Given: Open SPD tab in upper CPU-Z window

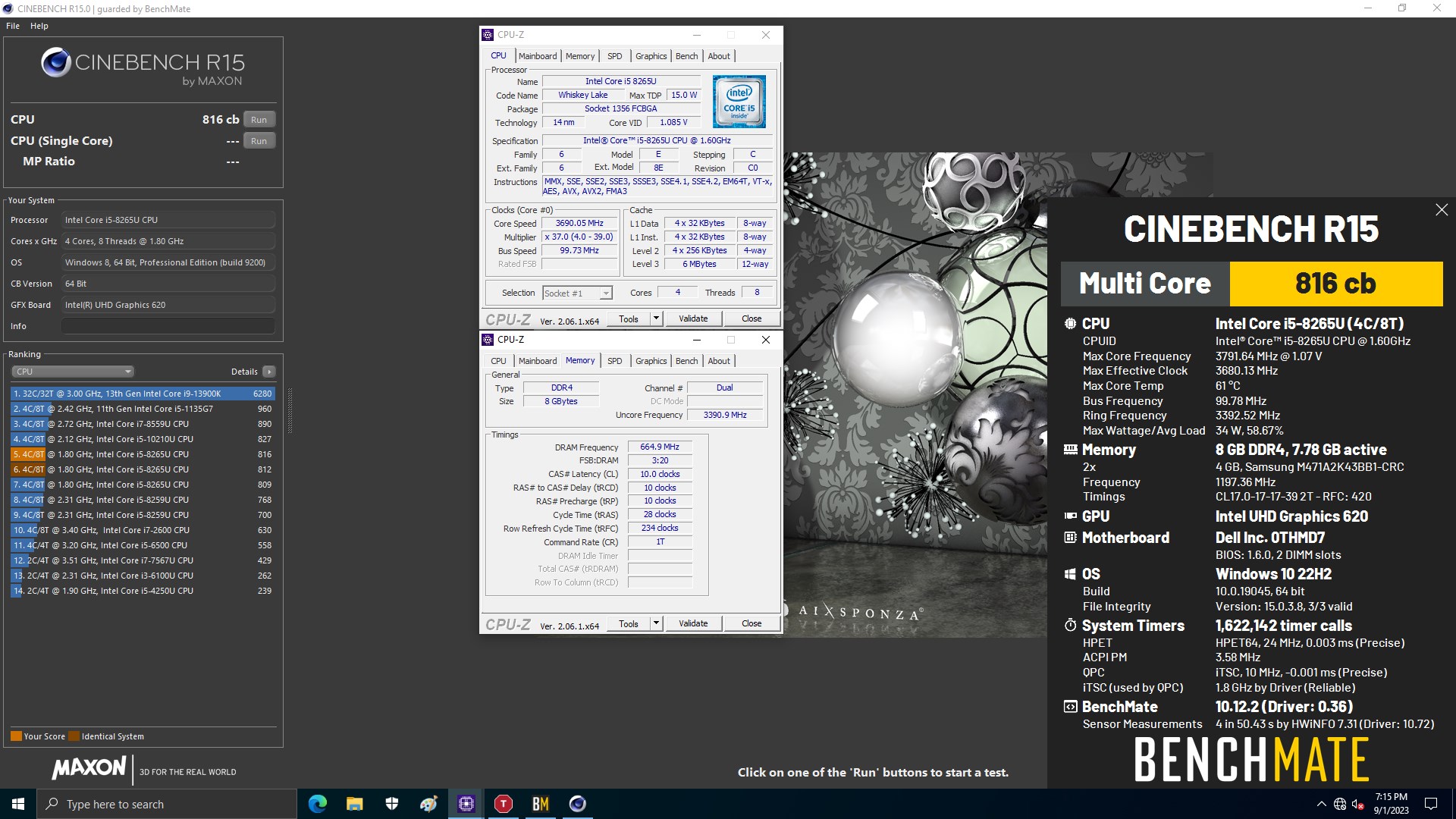Looking at the screenshot, I should [x=615, y=56].
